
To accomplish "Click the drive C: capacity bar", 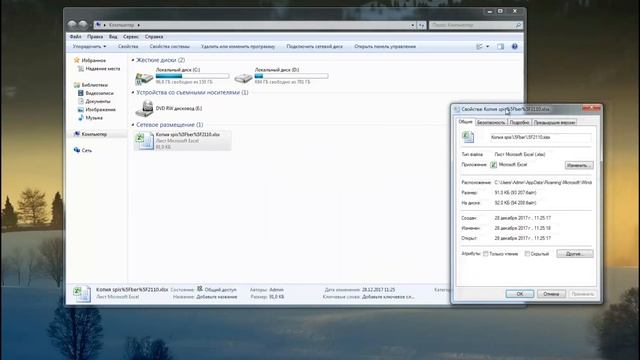I will click(x=192, y=76).
